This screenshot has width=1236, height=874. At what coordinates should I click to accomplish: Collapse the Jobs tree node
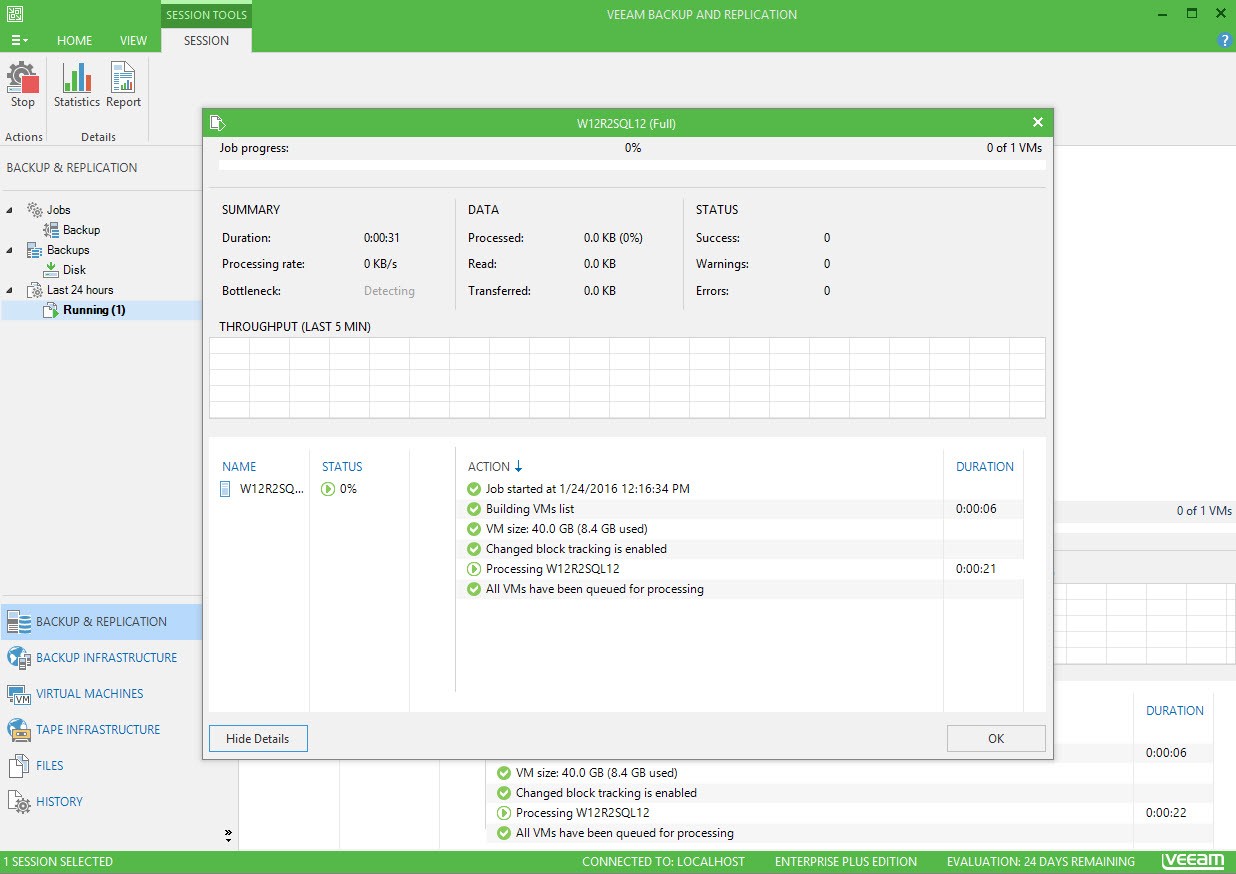click(10, 210)
